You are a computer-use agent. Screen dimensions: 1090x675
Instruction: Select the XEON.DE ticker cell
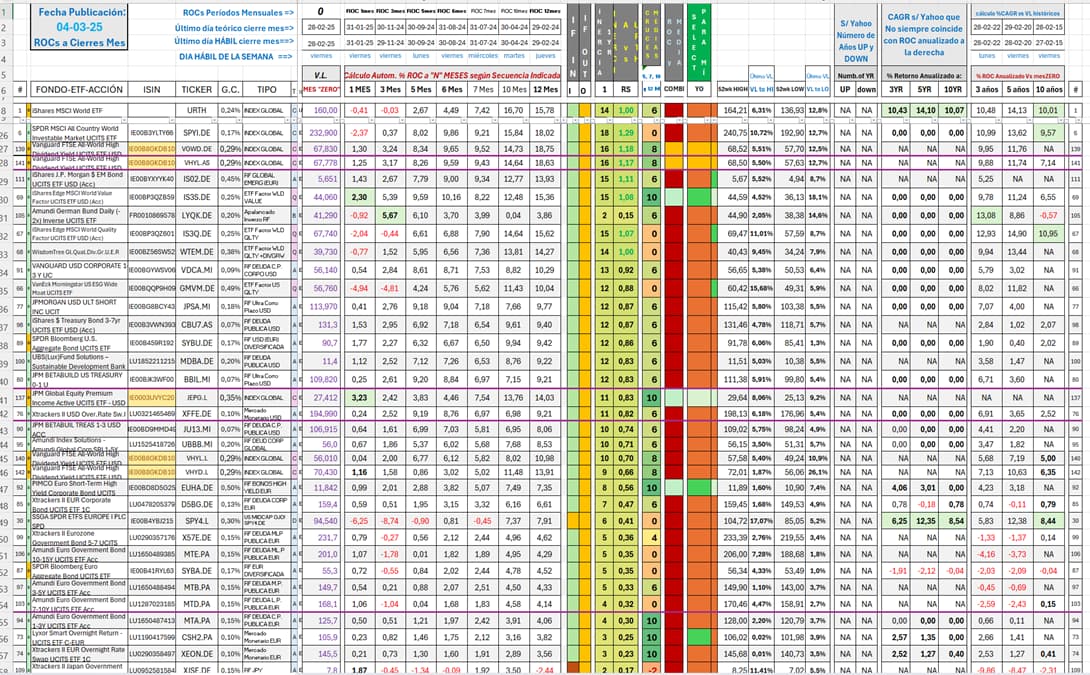(197, 654)
